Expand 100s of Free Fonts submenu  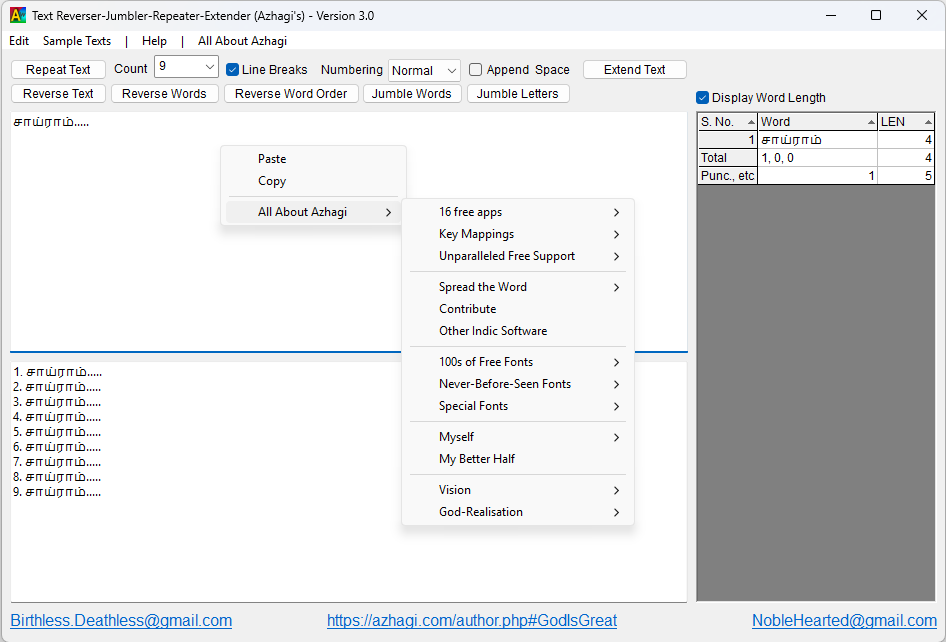[518, 362]
